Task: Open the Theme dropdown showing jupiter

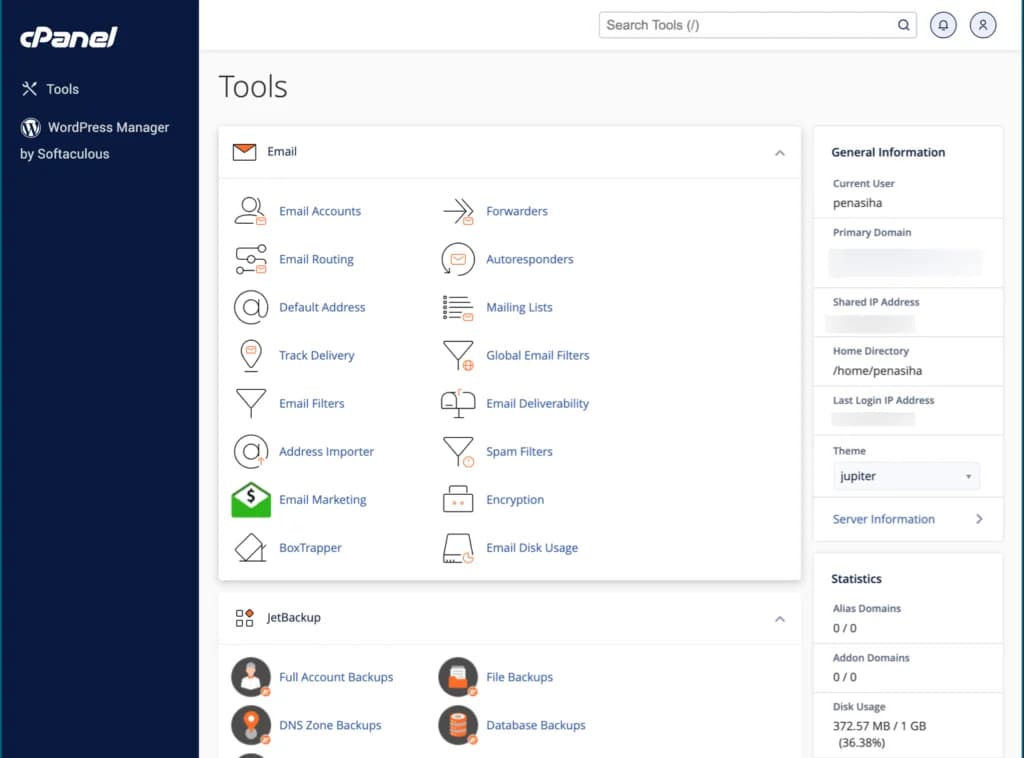Action: [x=905, y=476]
